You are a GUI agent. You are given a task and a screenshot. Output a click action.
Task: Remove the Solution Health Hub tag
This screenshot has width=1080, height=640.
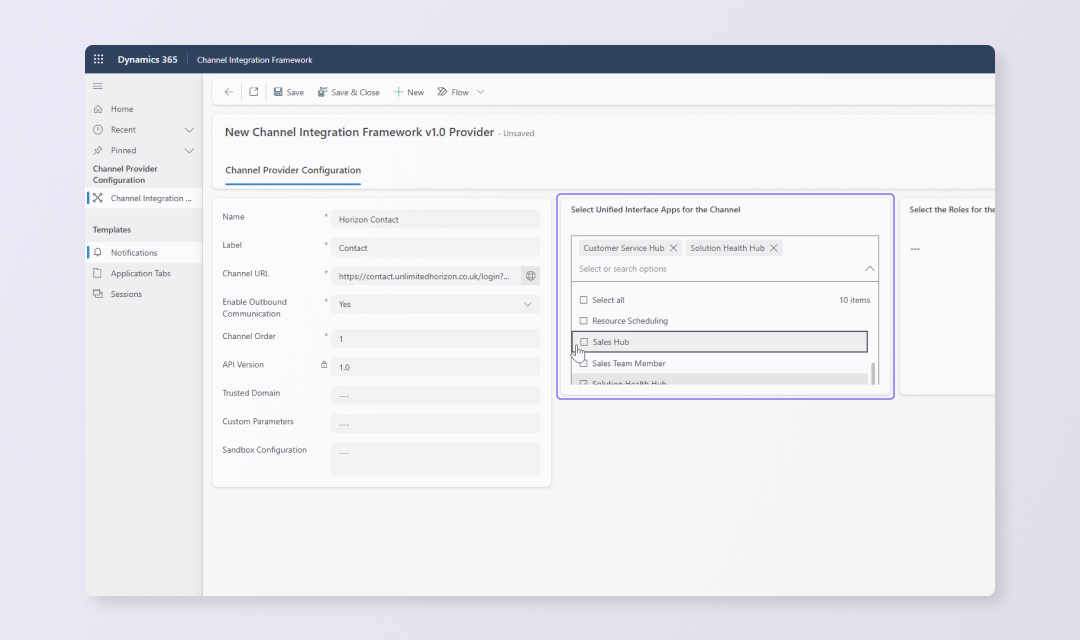pyautogui.click(x=774, y=248)
